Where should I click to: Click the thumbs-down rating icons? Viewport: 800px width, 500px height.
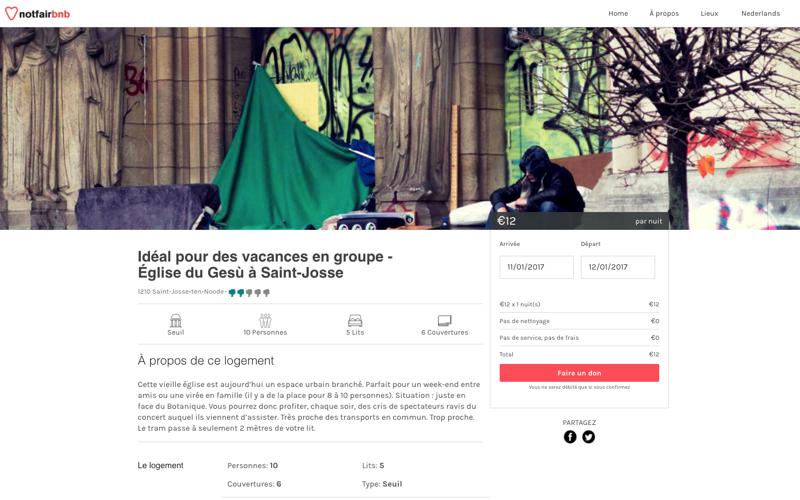[x=249, y=292]
